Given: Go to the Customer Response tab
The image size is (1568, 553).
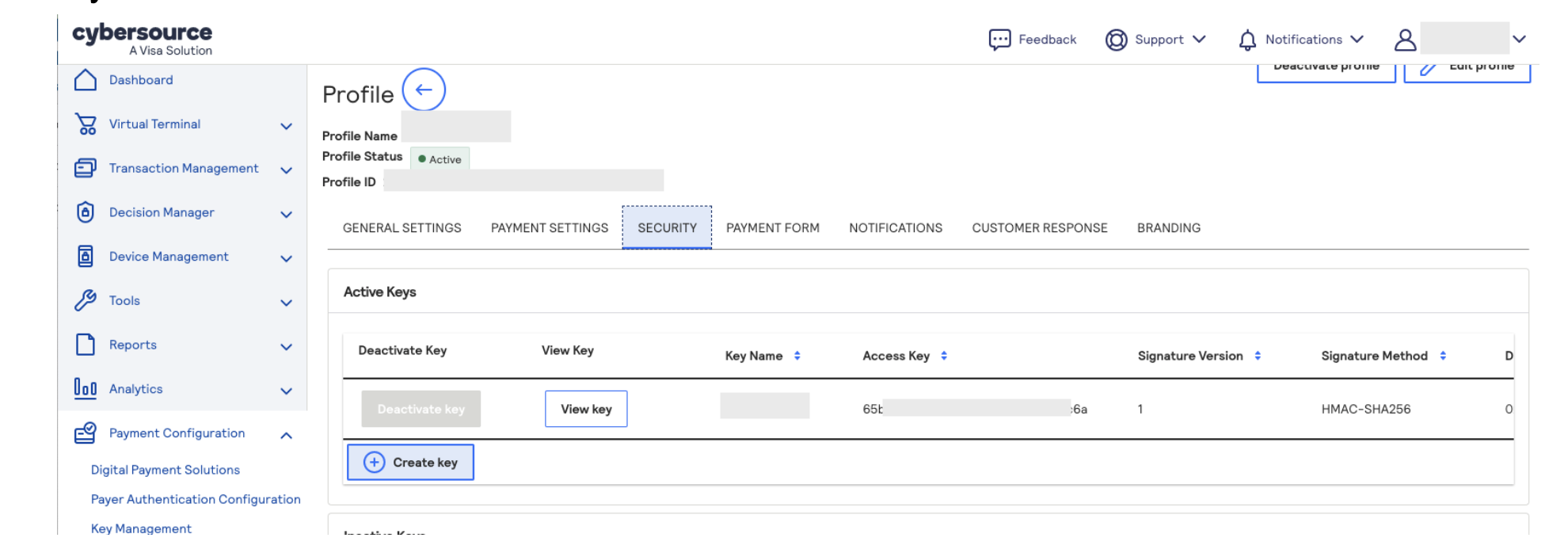Looking at the screenshot, I should point(1040,228).
